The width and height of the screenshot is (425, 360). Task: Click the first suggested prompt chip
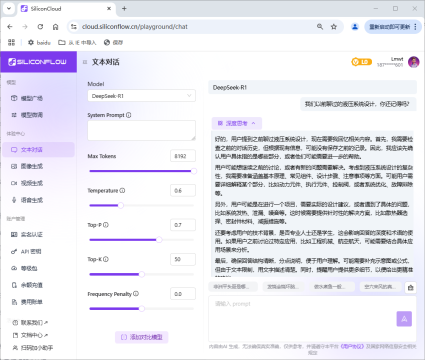233,287
